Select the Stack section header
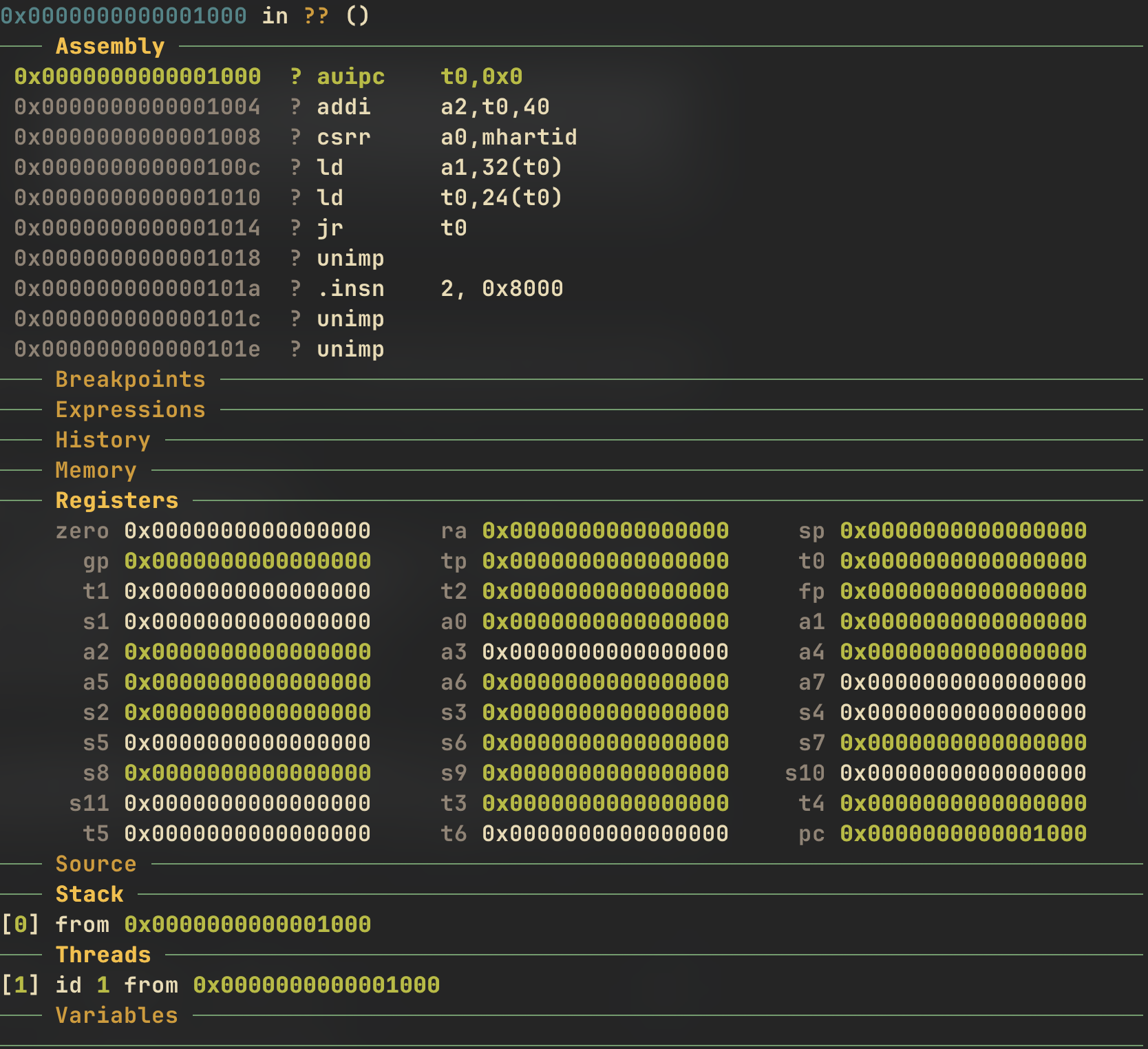1148x1049 pixels. pos(89,894)
